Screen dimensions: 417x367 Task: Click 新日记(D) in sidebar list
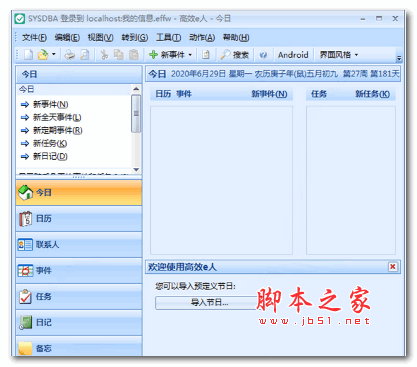coord(50,157)
